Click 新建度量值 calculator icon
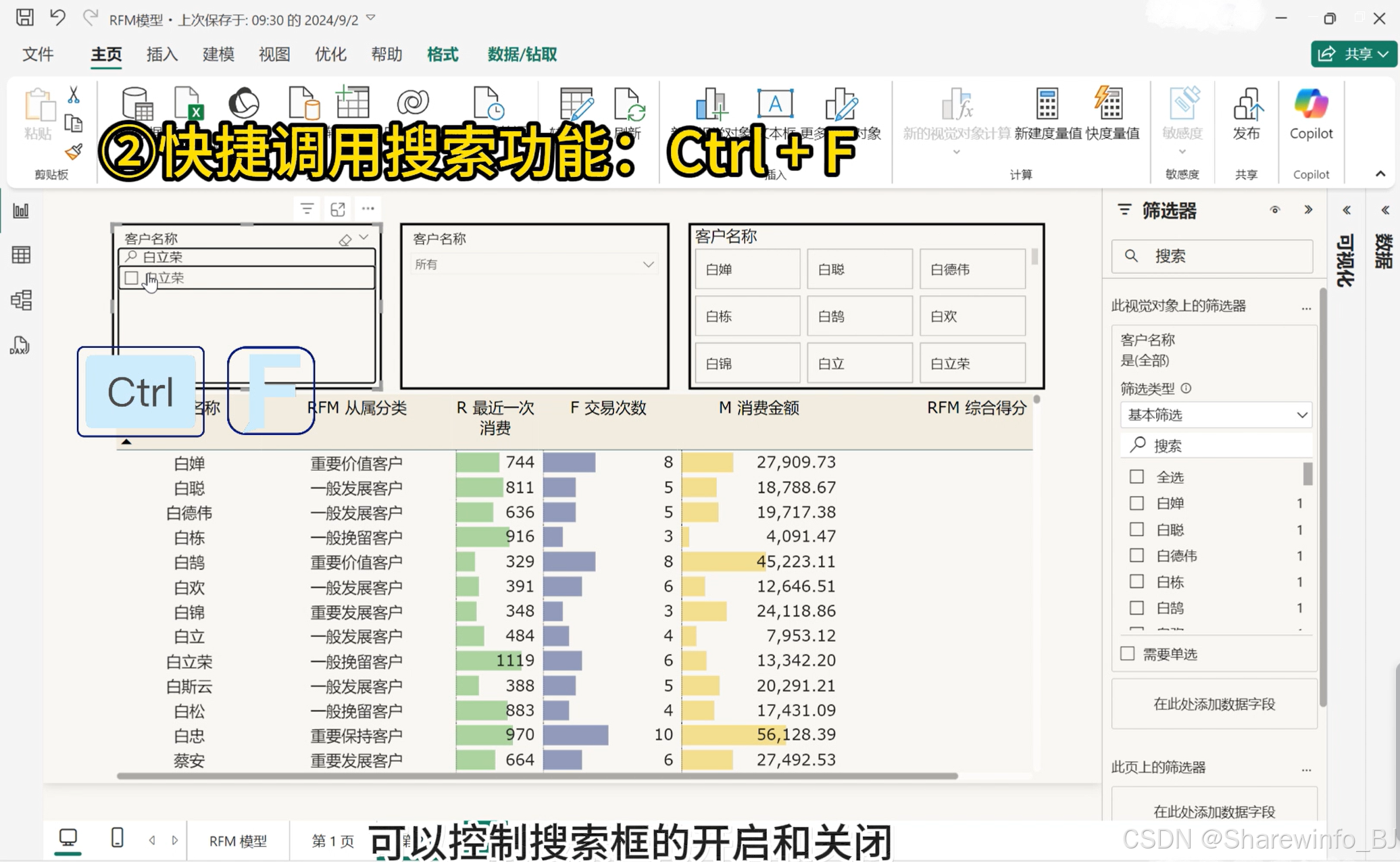The height and width of the screenshot is (862, 1400). (1047, 105)
